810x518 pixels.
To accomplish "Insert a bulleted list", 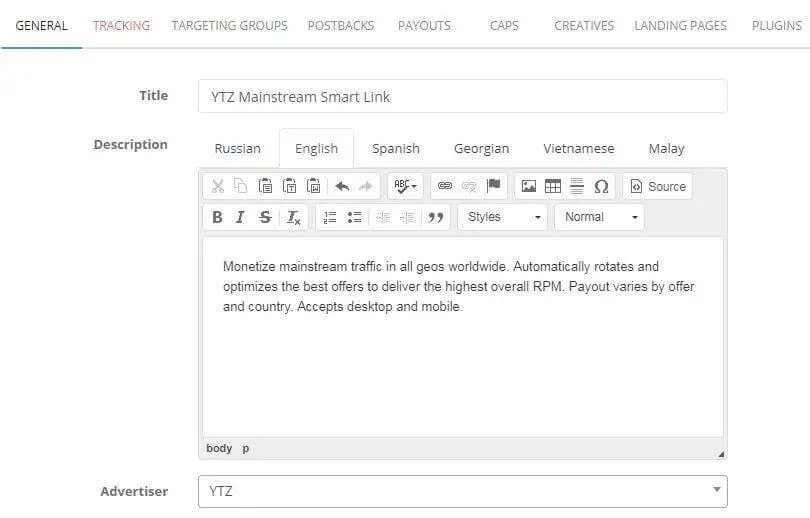I will coord(354,217).
